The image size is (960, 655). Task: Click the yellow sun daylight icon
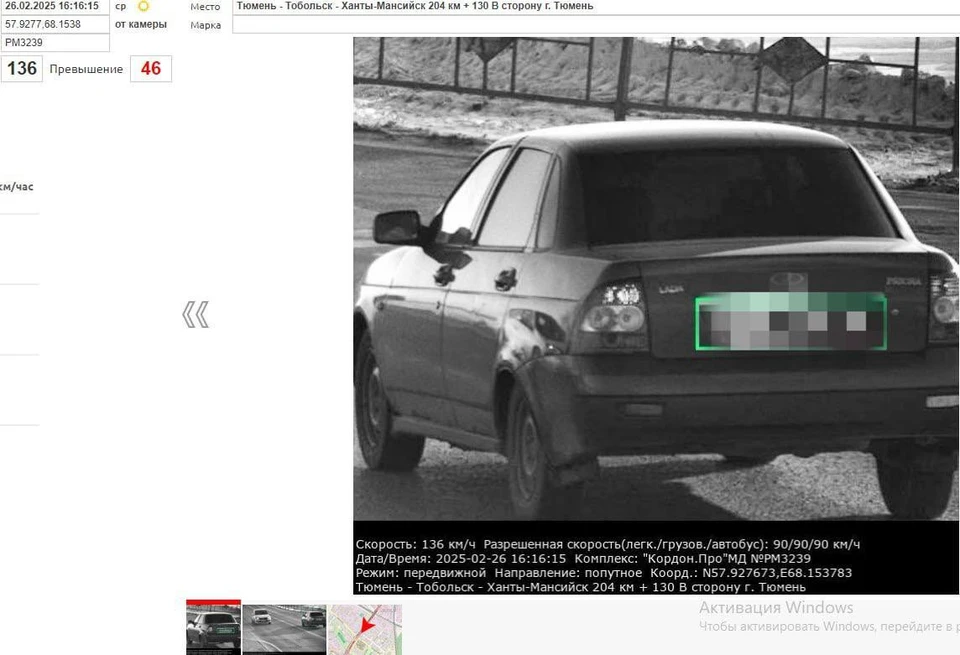point(143,6)
